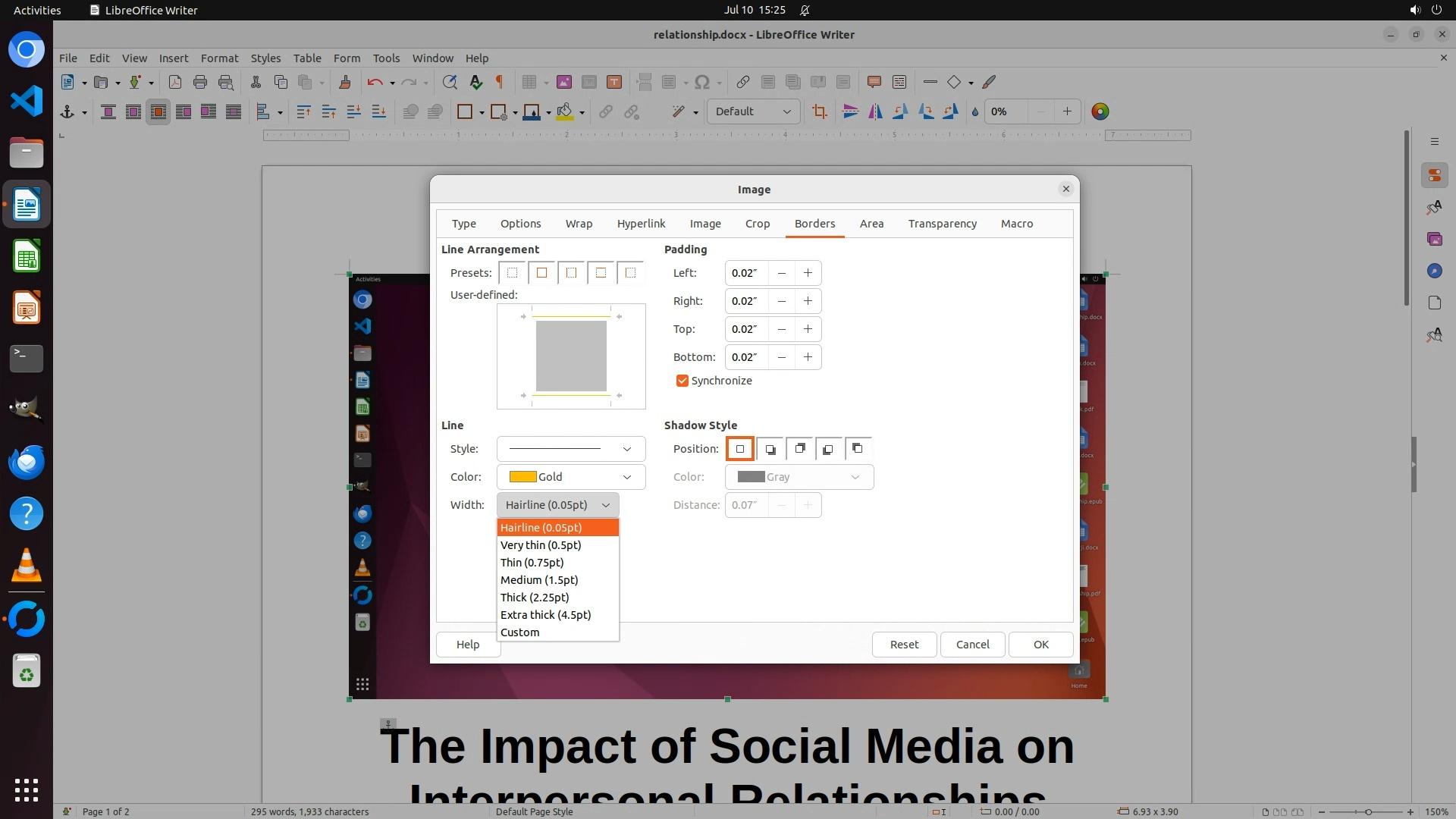
Task: Open the Default image mode dropdown
Action: (752, 111)
